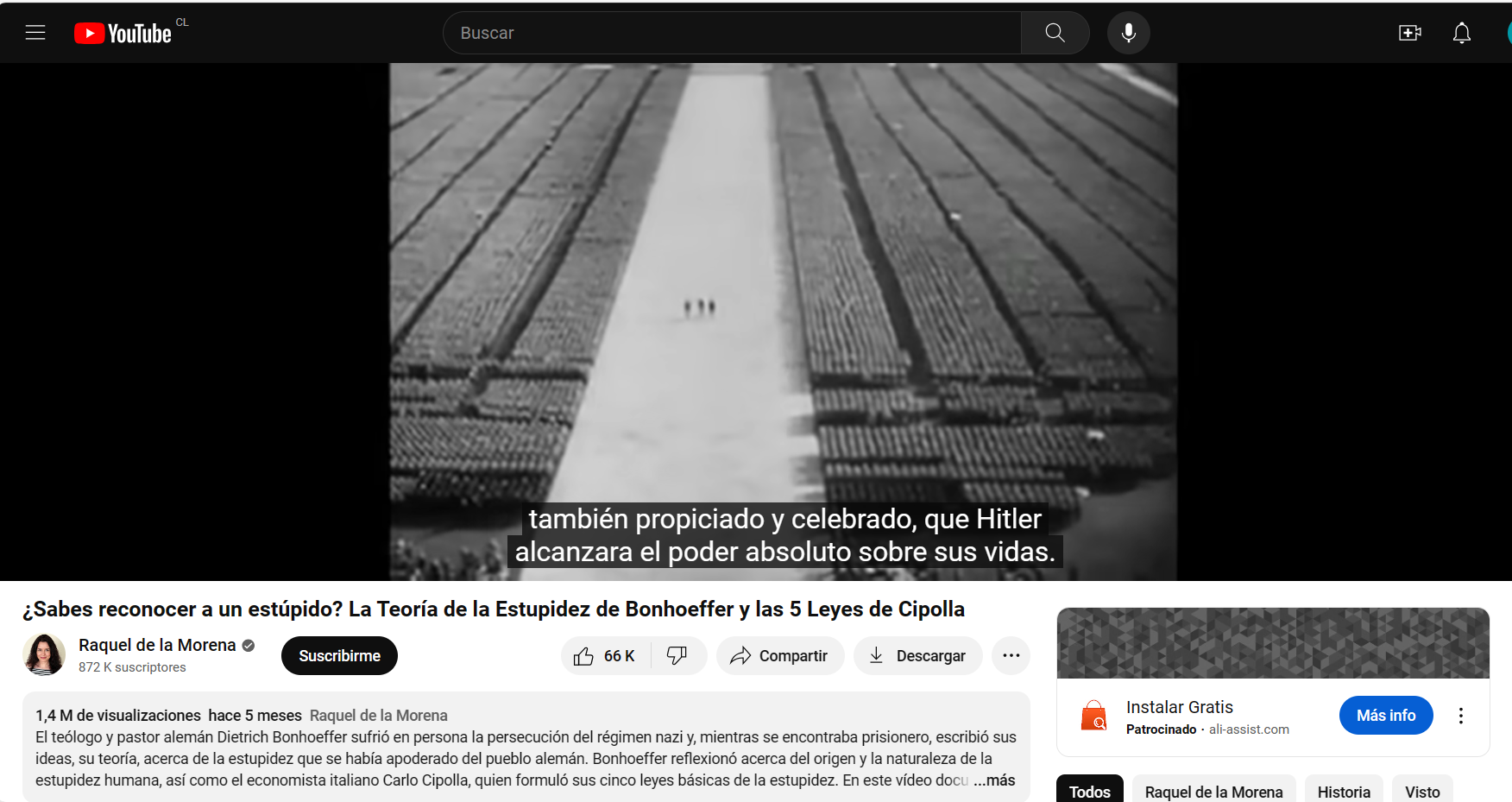The height and width of the screenshot is (802, 1512).
Task: Click Raquel de la Morena link in description
Action: (378, 716)
